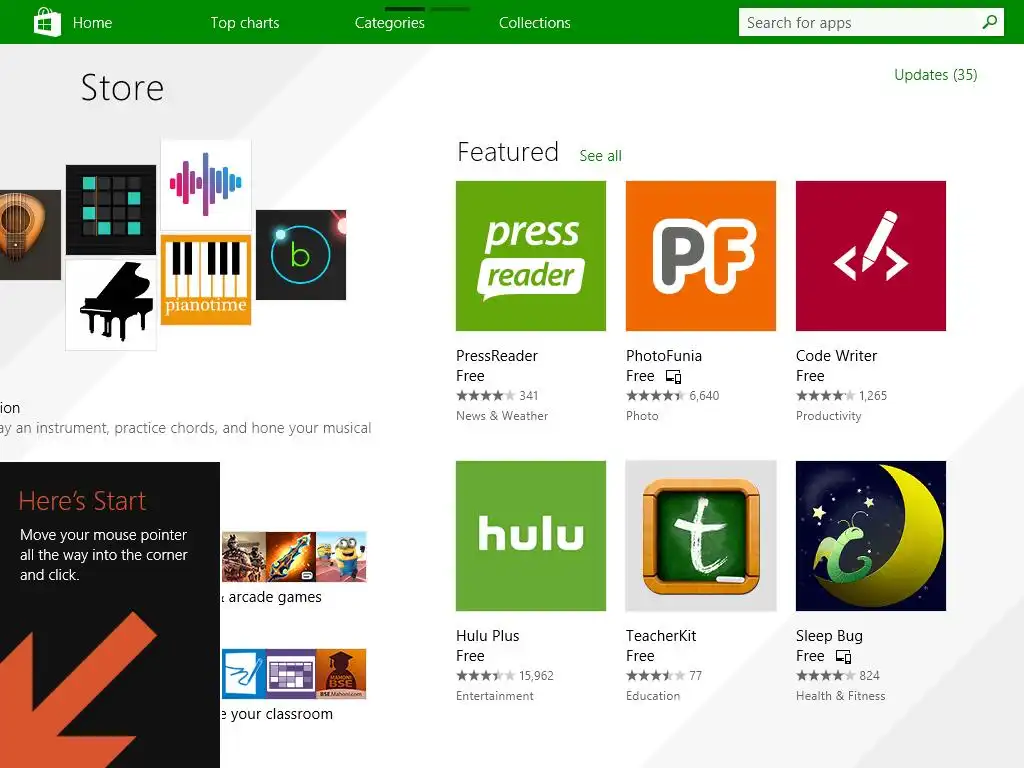The height and width of the screenshot is (768, 1024).
Task: Click the search magnifier icon
Action: [989, 22]
